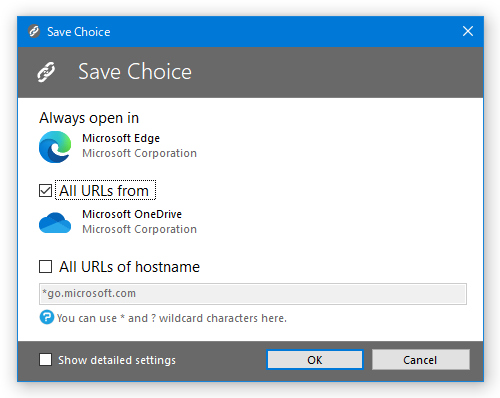The height and width of the screenshot is (398, 500).
Task: Confirm with the OK button
Action: point(315,360)
